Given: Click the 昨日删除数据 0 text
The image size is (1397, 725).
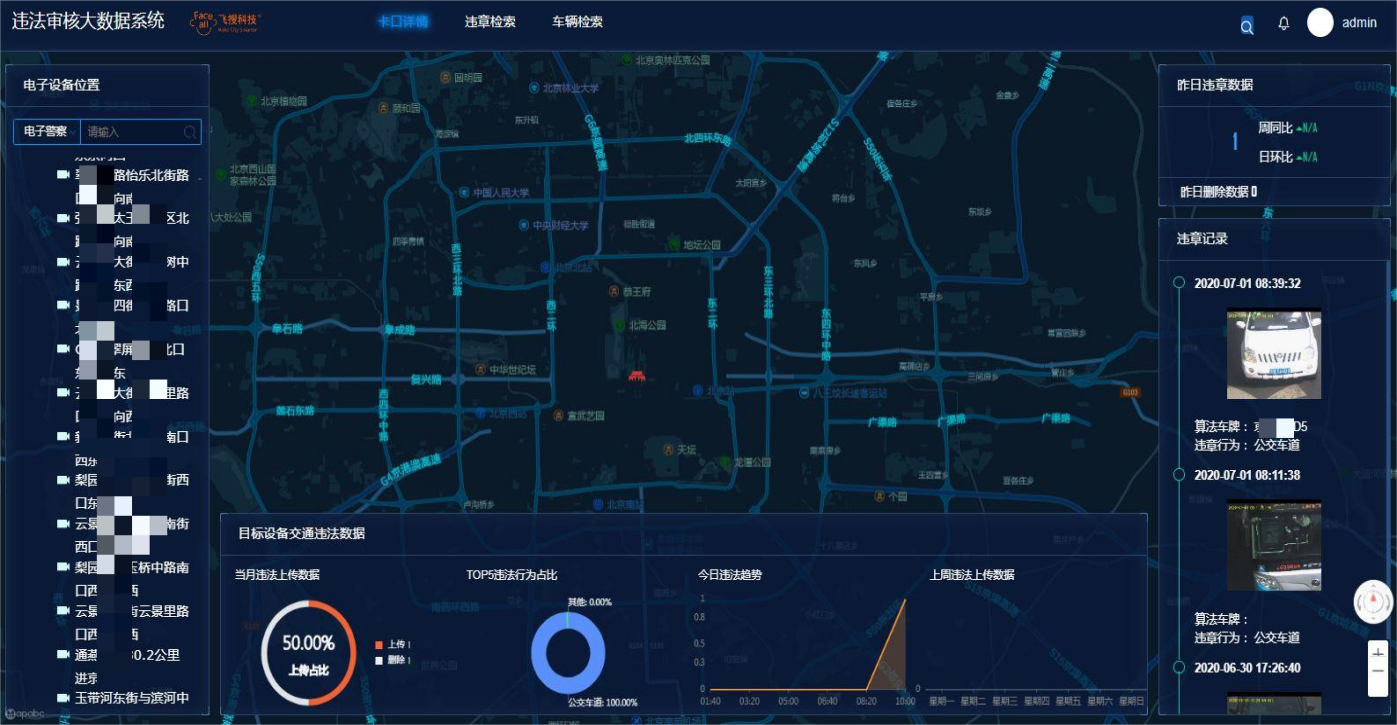Looking at the screenshot, I should 1219,192.
